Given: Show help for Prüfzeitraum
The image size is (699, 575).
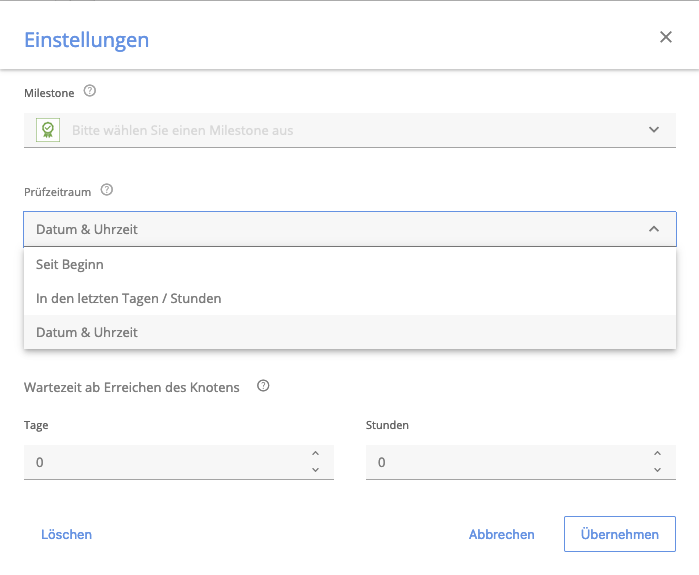Looking at the screenshot, I should [x=107, y=190].
